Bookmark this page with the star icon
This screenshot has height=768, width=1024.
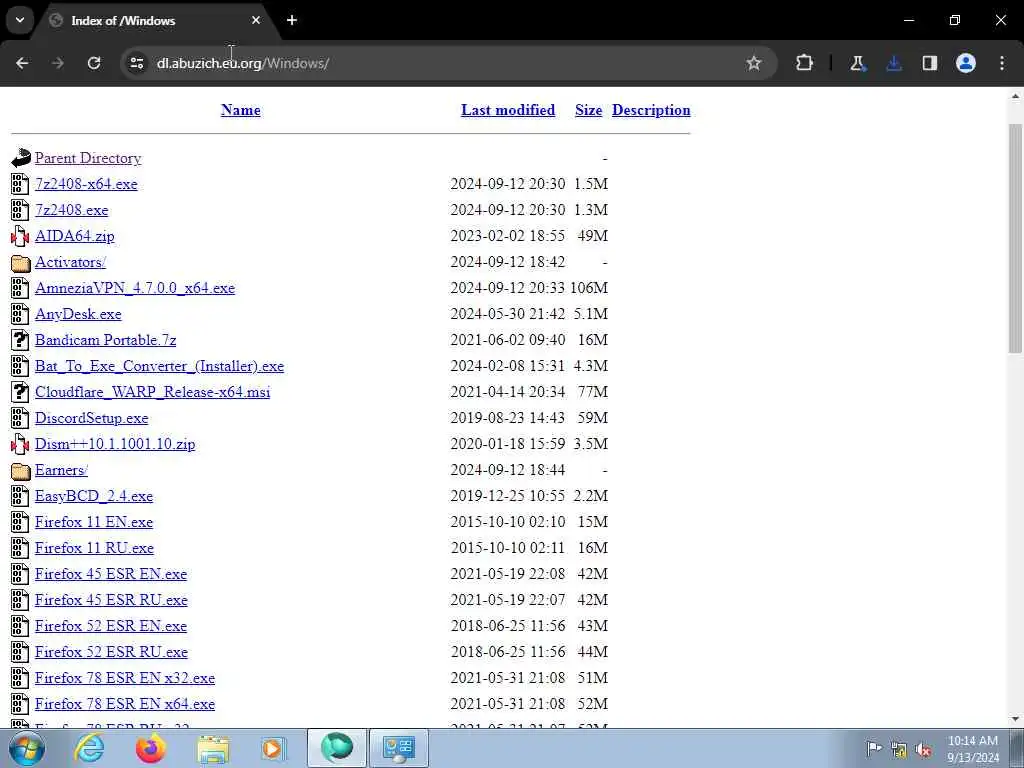754,63
